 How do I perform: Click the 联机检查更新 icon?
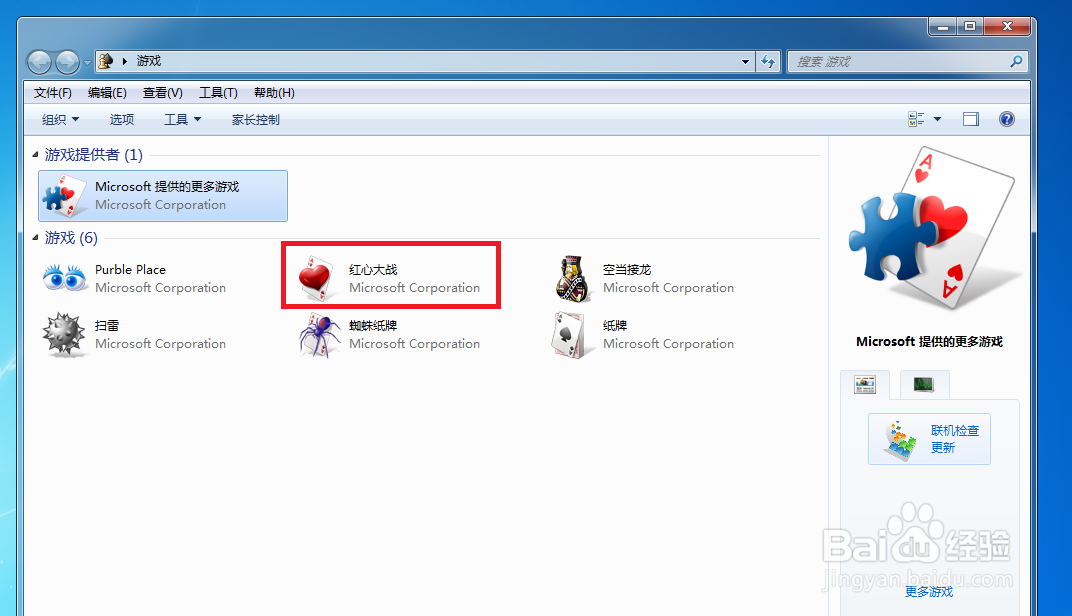(900, 440)
